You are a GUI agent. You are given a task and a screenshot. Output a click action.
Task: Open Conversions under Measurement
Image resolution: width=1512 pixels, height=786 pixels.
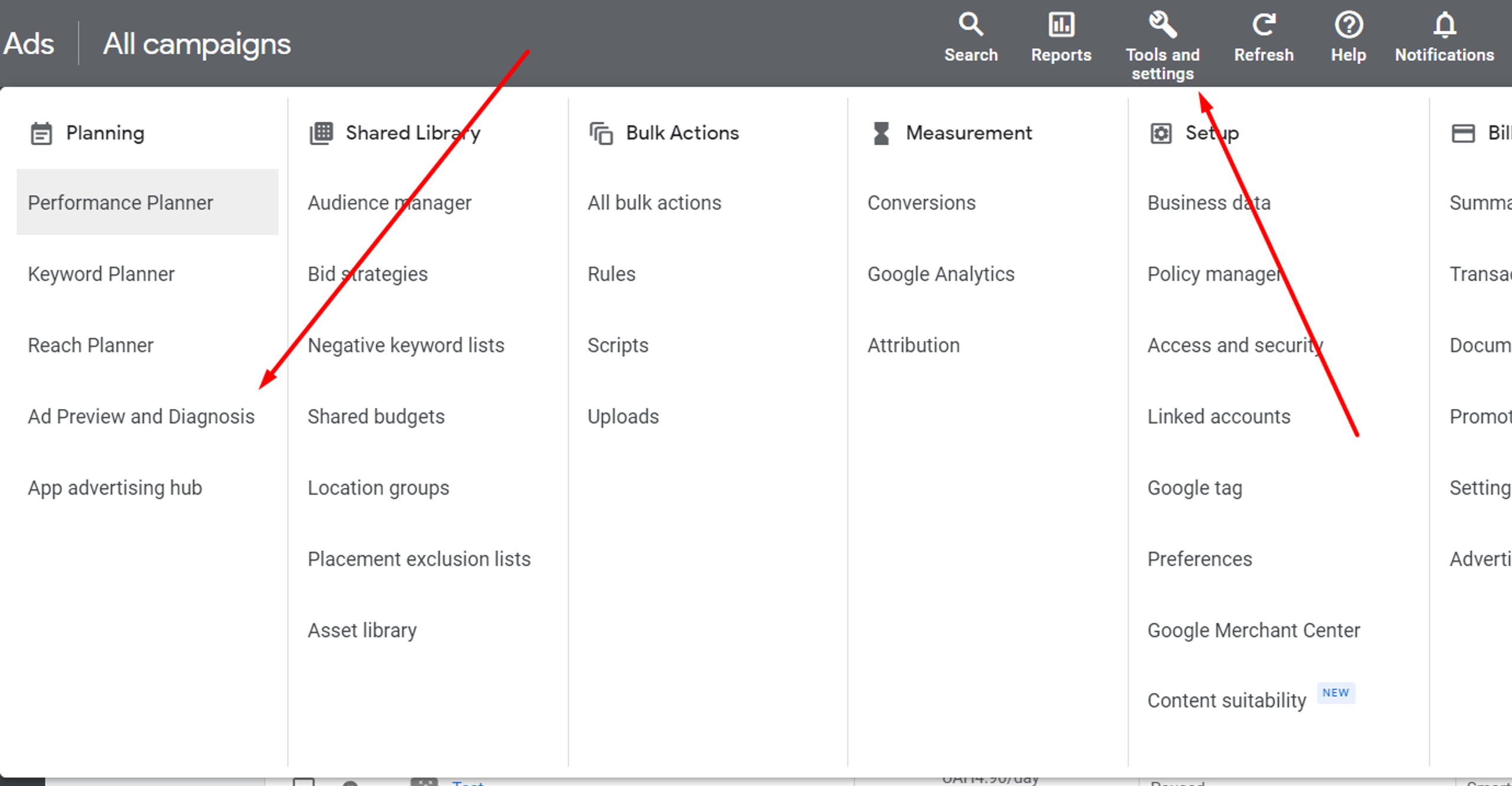tap(921, 203)
